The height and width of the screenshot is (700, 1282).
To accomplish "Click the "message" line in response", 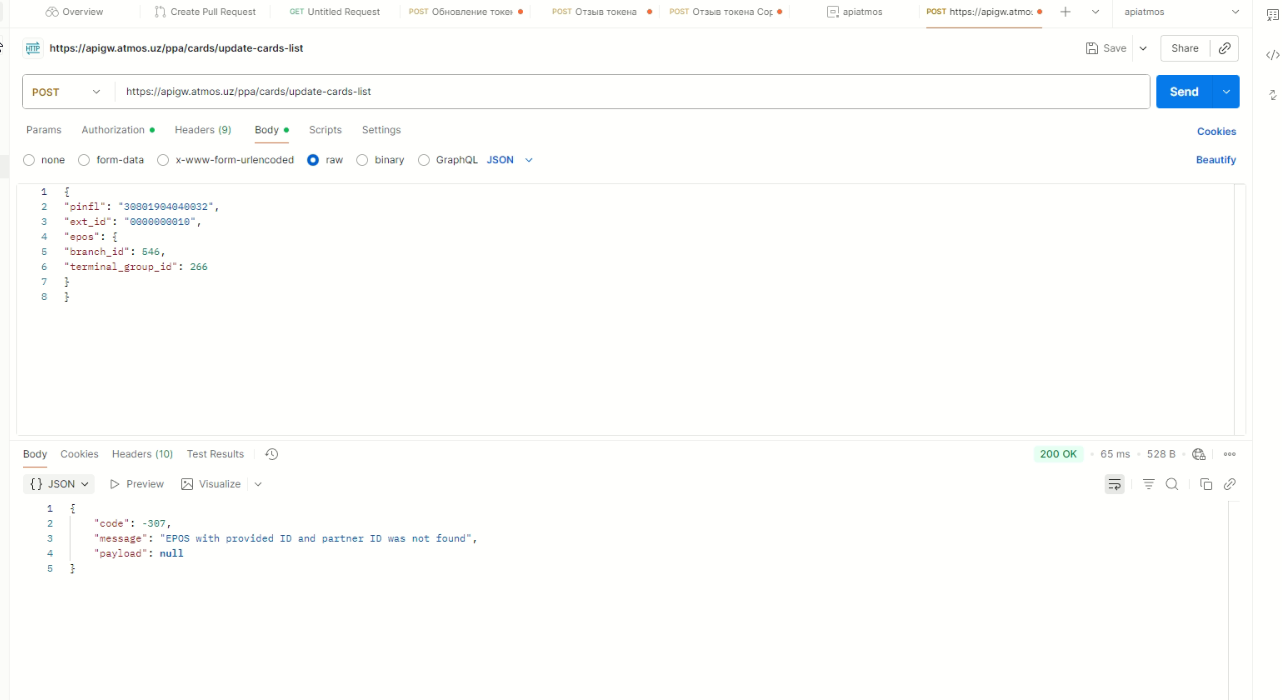I will [286, 538].
